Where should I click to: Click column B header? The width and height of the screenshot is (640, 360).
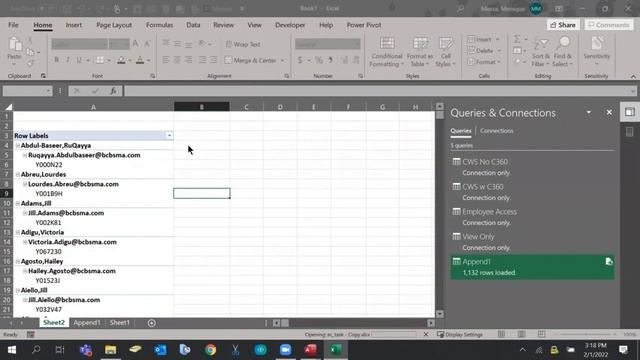202,107
